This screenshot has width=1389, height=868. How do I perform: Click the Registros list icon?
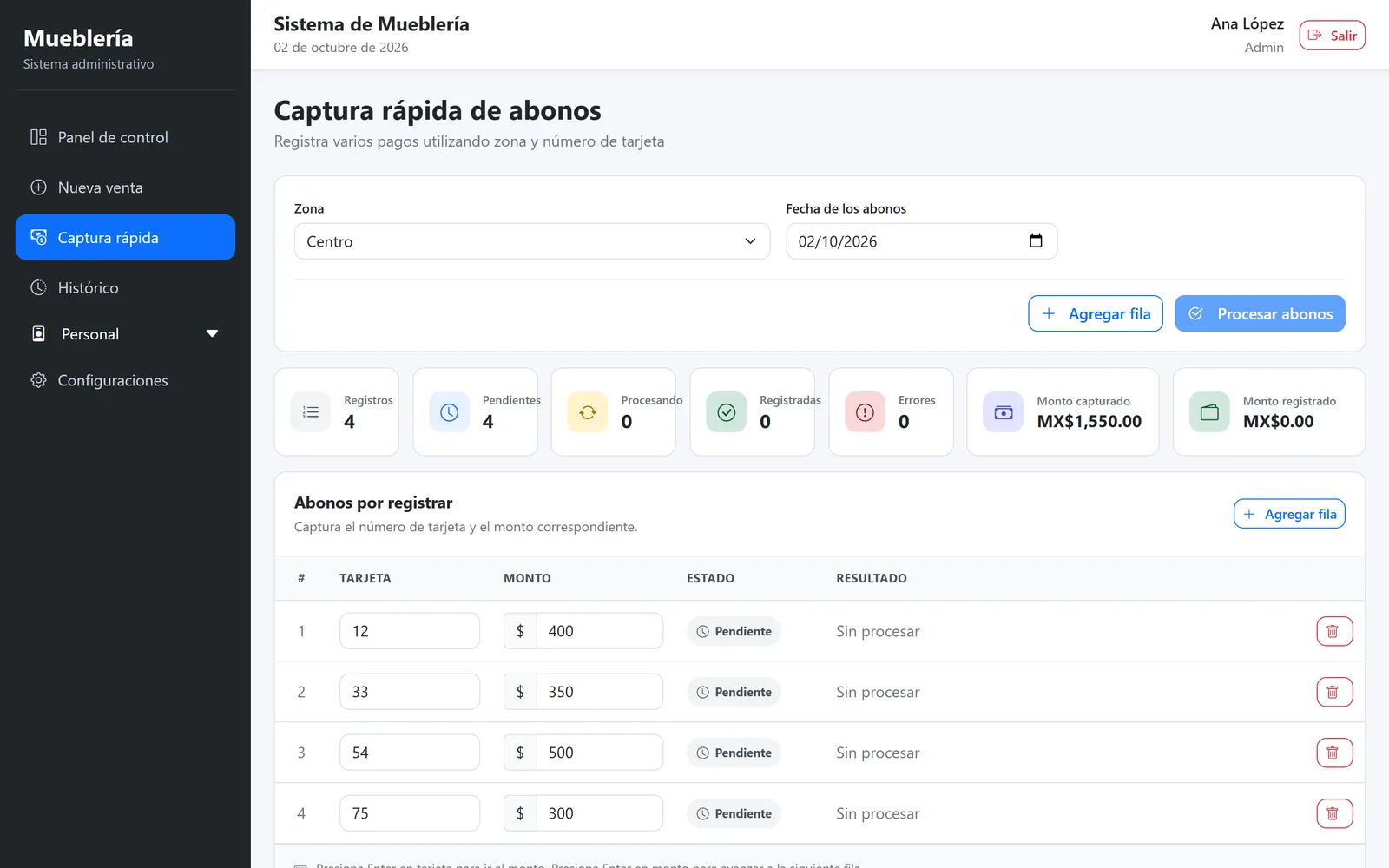tap(311, 412)
